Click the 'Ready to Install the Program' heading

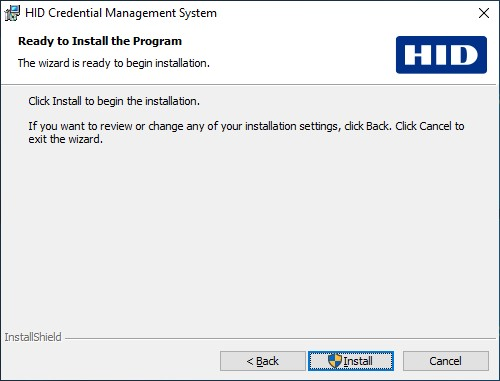pos(100,41)
